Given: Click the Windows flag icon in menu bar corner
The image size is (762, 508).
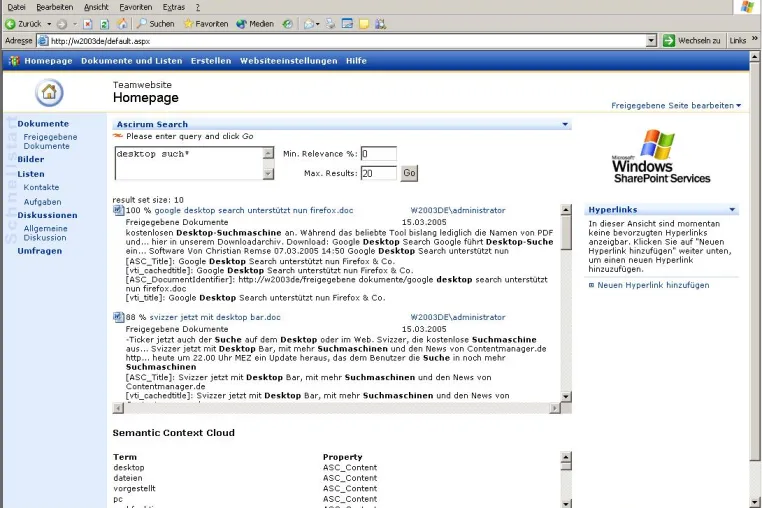Looking at the screenshot, I should [747, 6].
